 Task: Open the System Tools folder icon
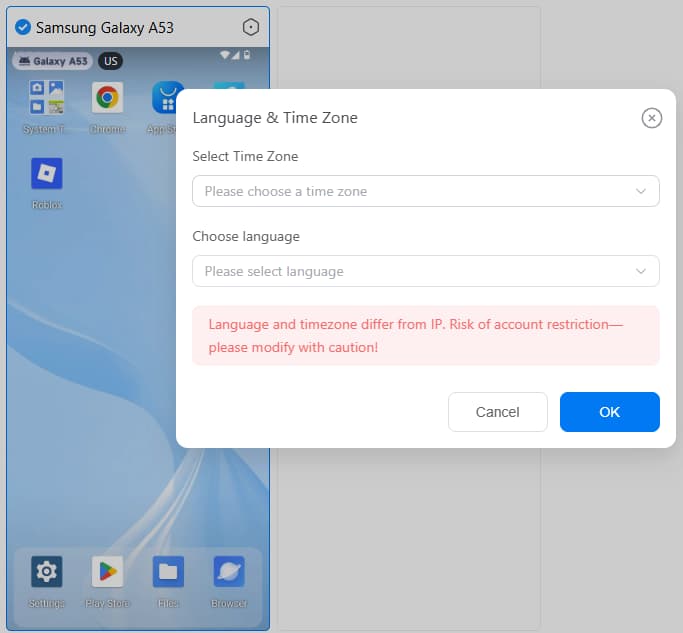click(47, 98)
